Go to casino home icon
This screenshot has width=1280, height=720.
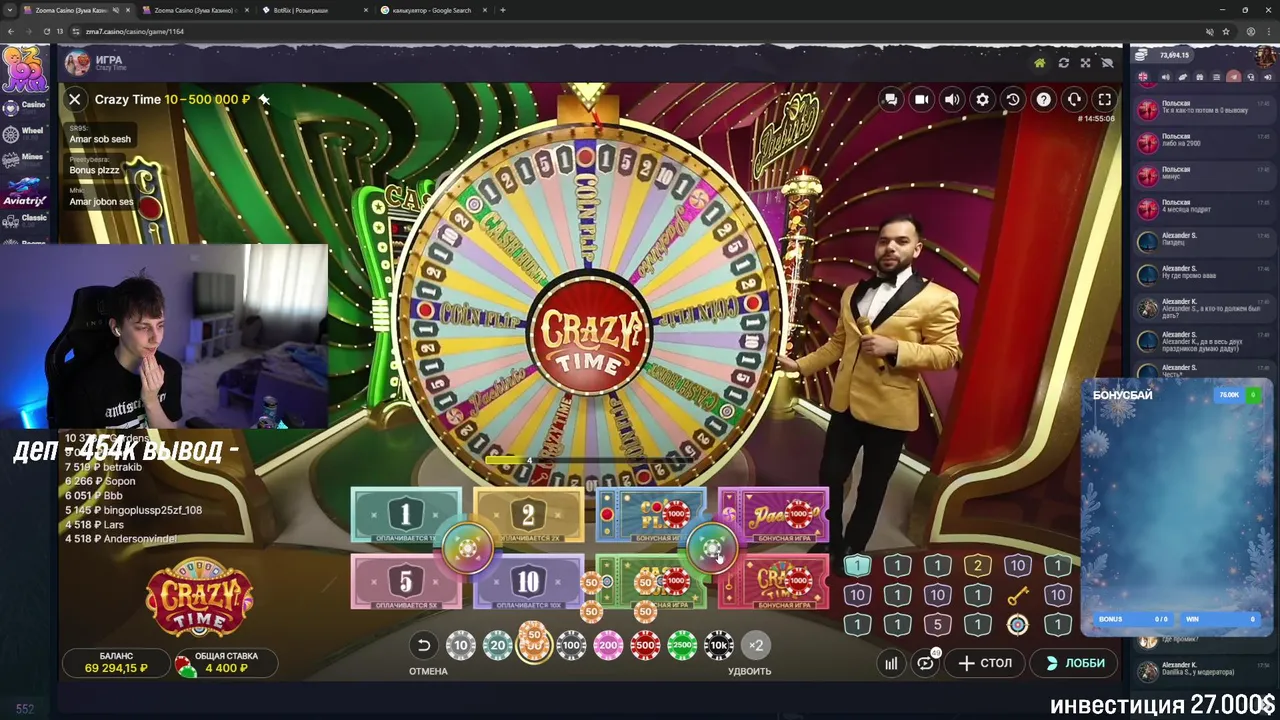(x=1039, y=63)
